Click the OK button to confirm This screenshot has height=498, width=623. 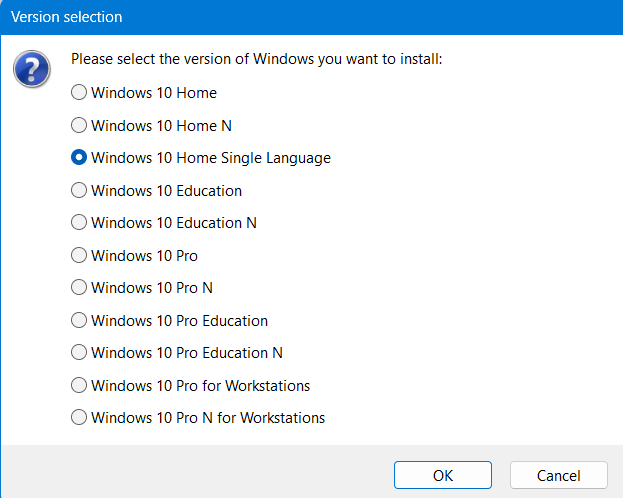pos(442,475)
